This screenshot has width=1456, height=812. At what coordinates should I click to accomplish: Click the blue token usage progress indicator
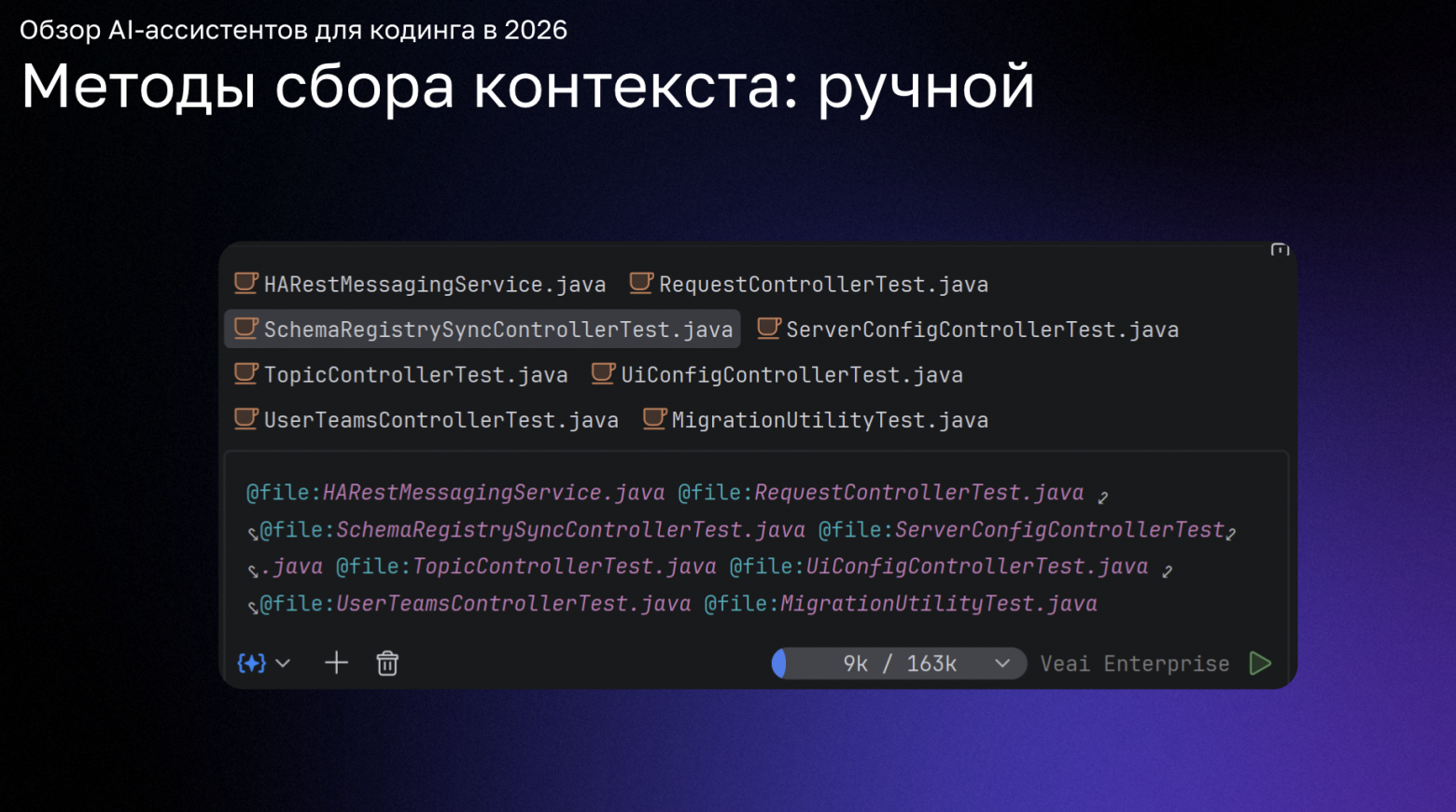[x=782, y=663]
